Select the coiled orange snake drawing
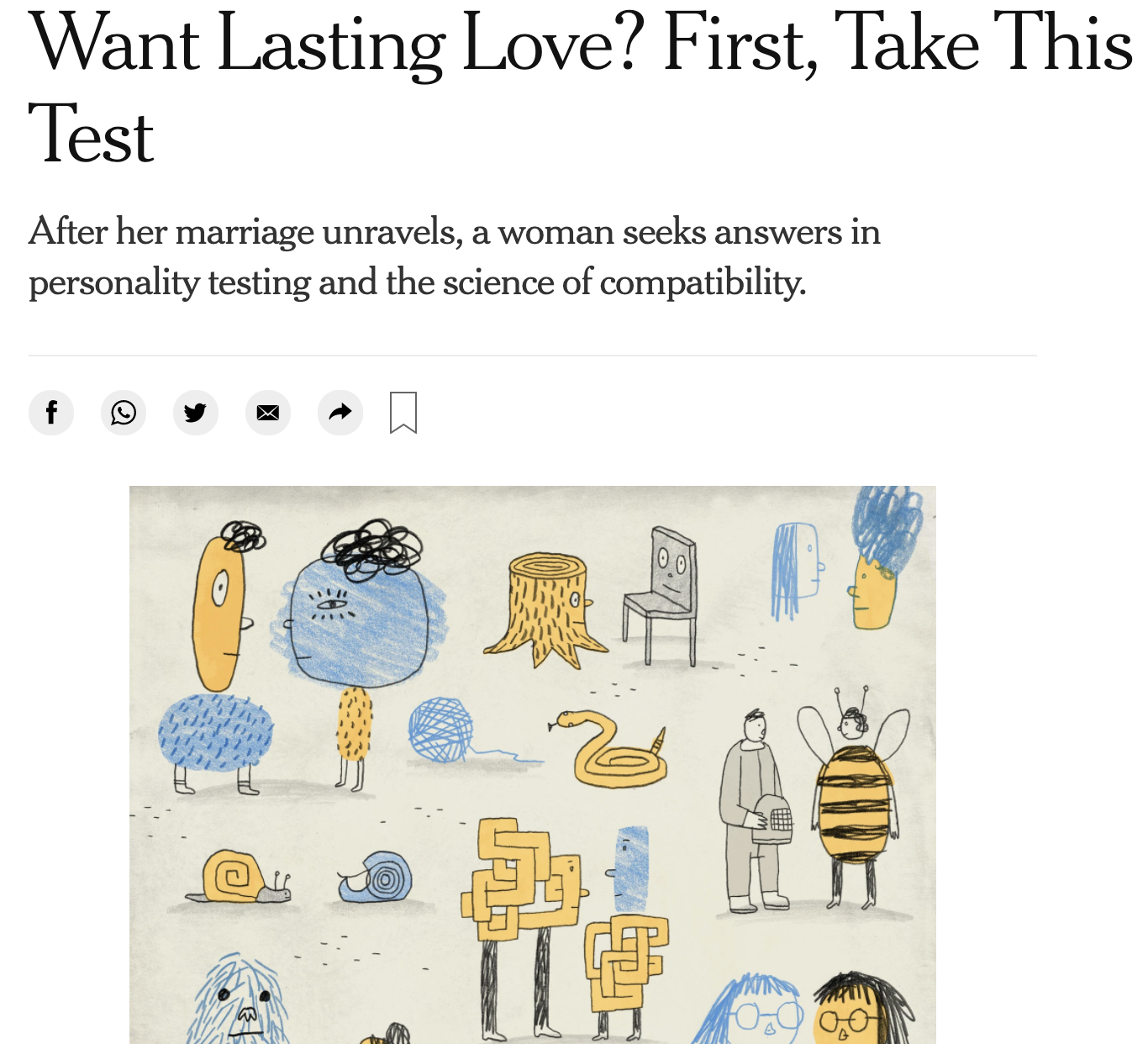Screen dimensions: 1148x1044 (x=609, y=747)
